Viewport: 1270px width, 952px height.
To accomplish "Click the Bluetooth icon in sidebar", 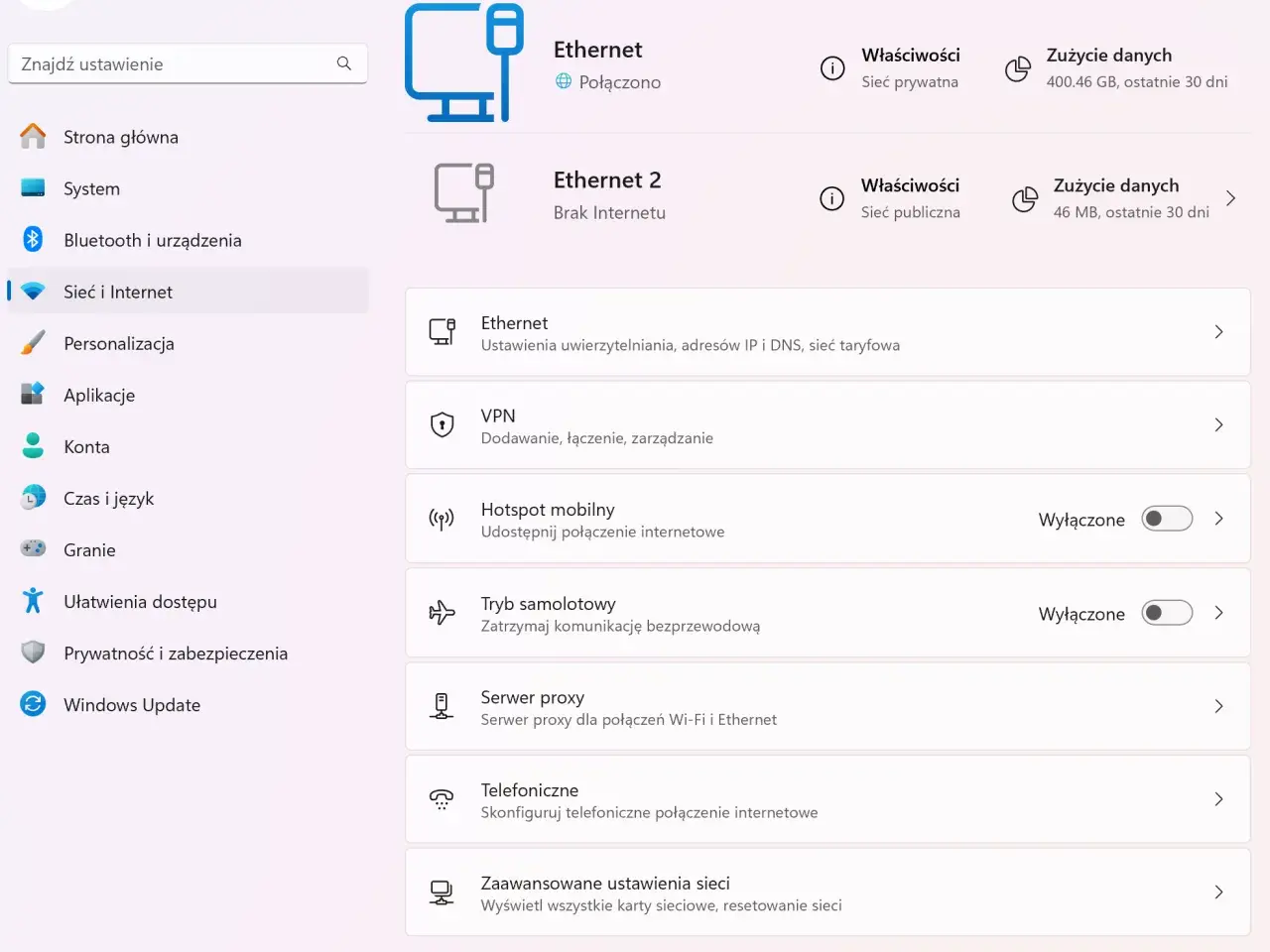I will pyautogui.click(x=33, y=239).
